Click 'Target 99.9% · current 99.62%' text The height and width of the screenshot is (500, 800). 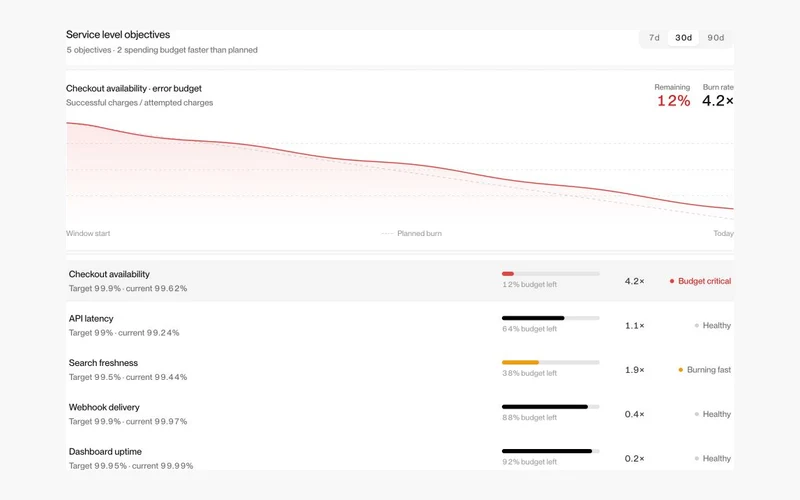[x=128, y=289]
